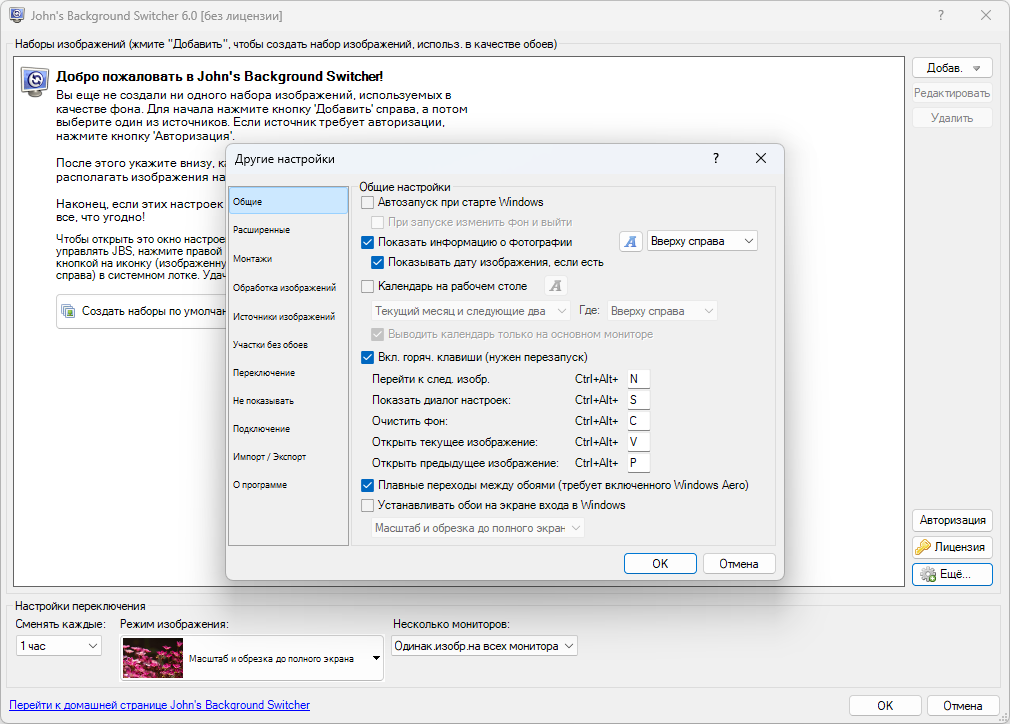The image size is (1010, 724).
Task: Click the main window help question mark
Action: 940,16
